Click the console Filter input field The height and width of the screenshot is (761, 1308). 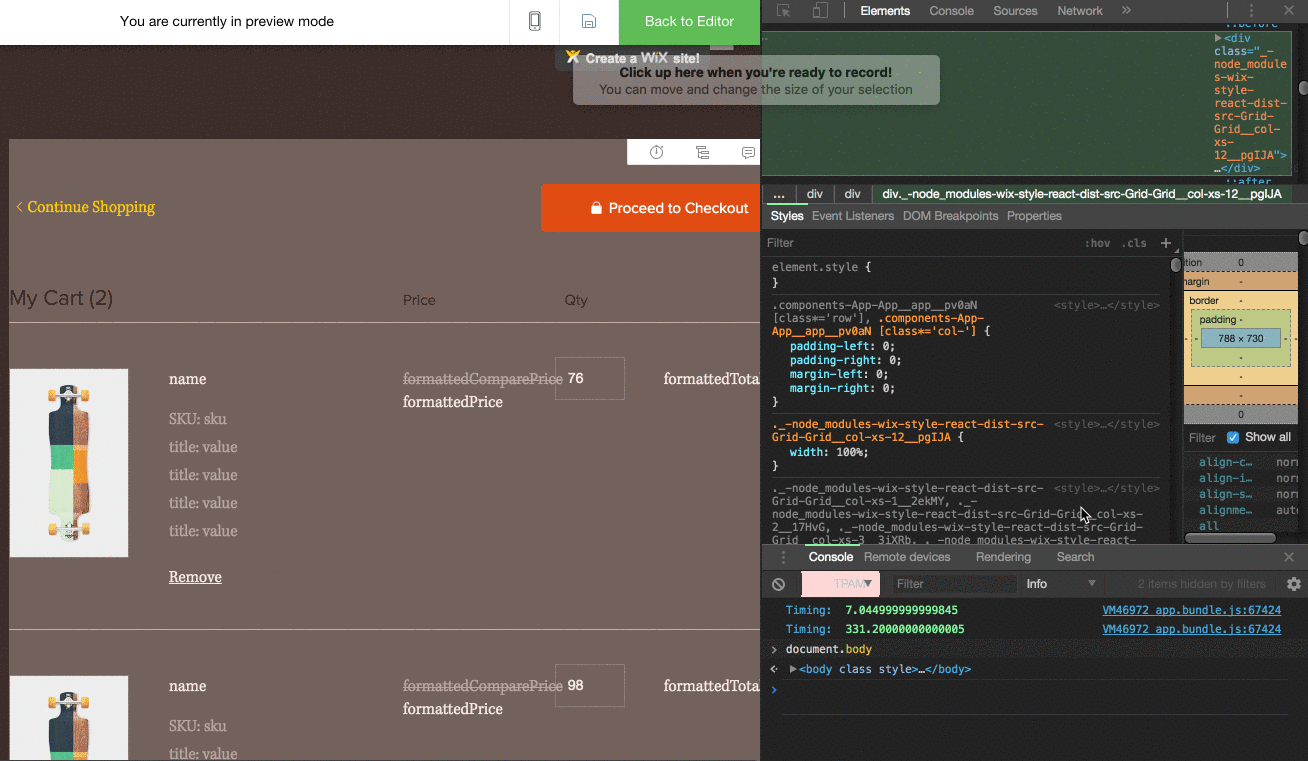954,584
